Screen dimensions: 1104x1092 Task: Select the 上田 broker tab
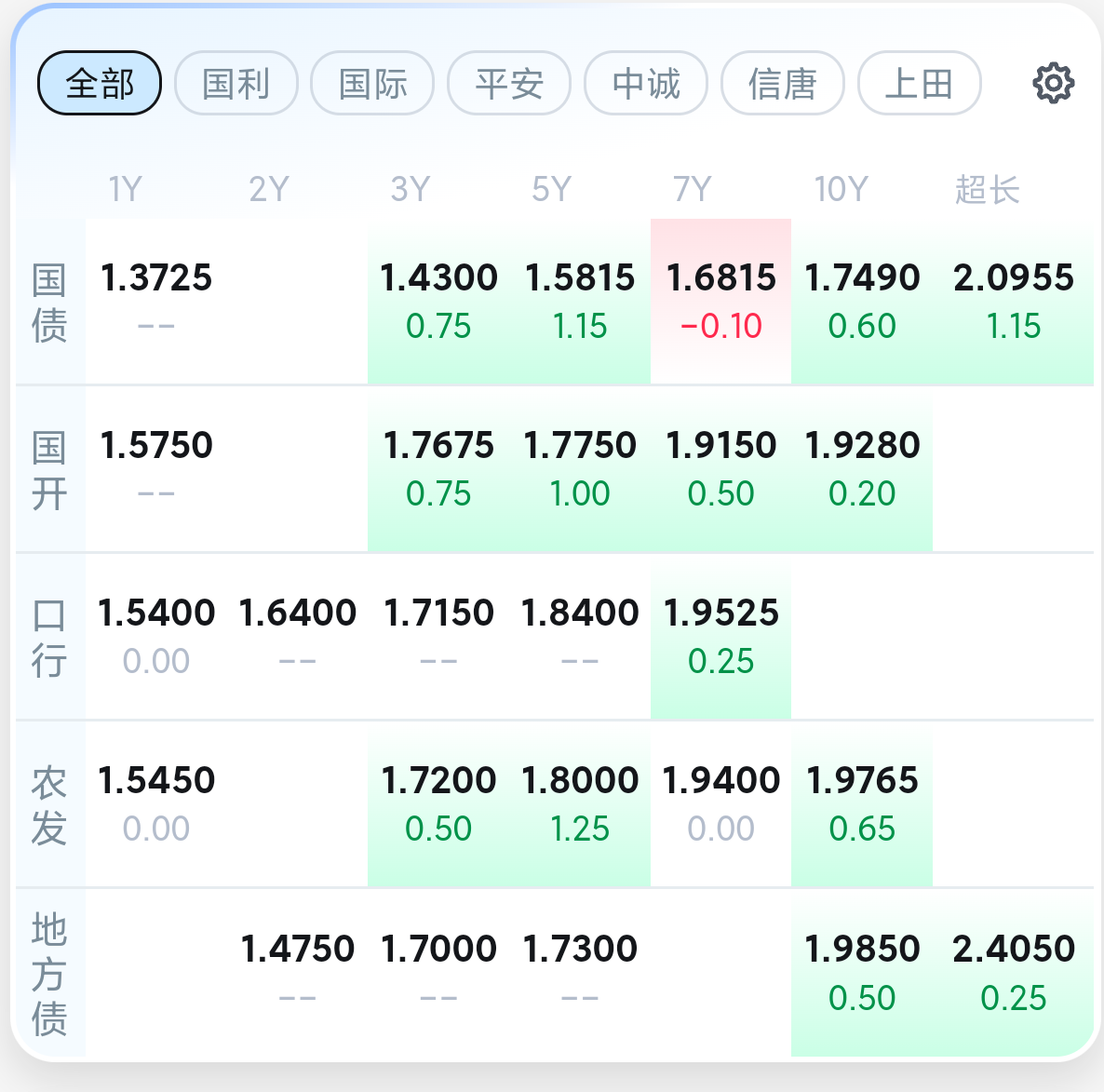tap(919, 84)
